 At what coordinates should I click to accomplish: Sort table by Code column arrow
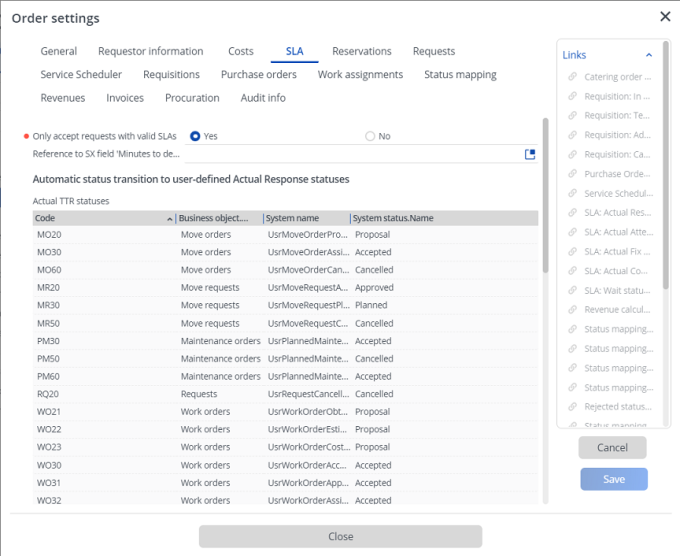169,218
